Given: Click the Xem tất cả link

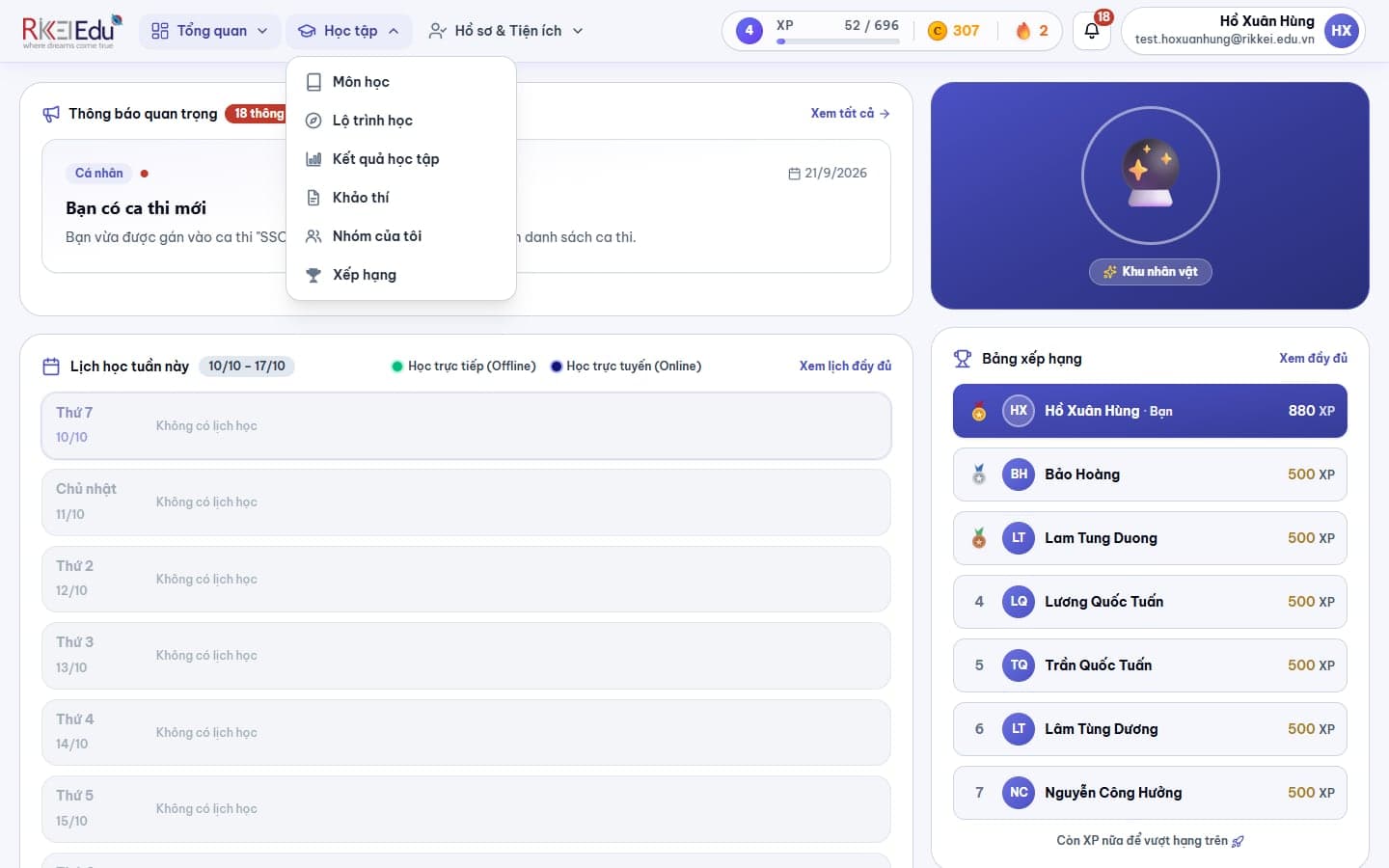Looking at the screenshot, I should click(x=850, y=114).
